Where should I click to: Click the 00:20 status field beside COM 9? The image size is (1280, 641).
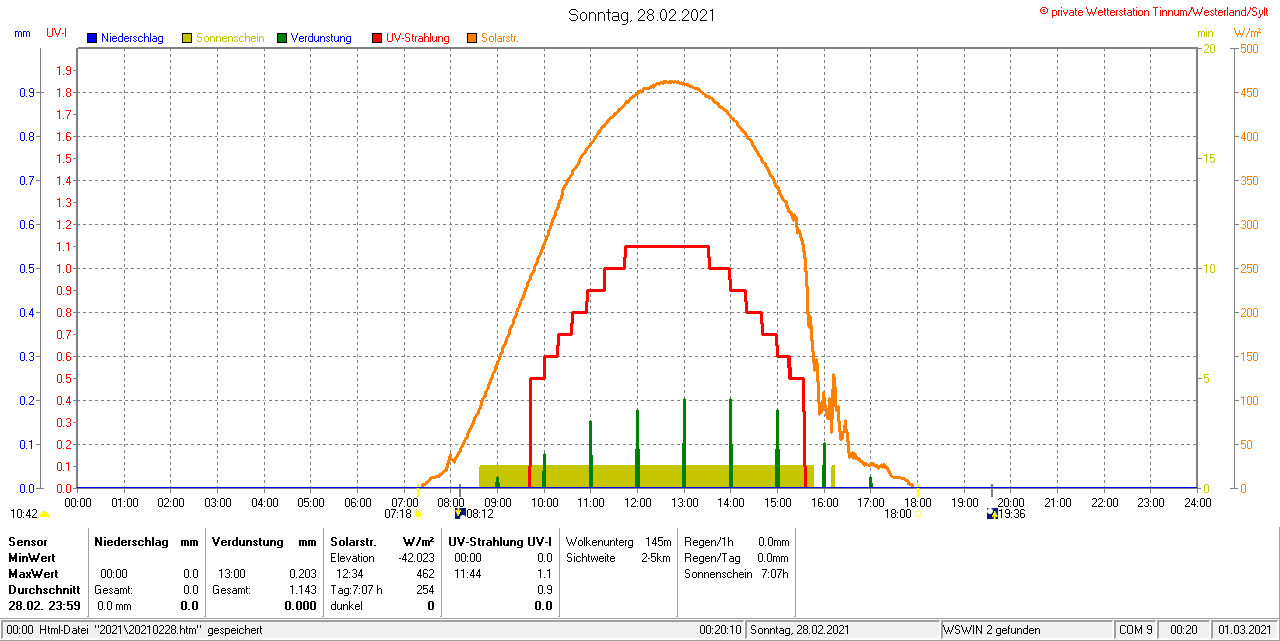[1184, 630]
